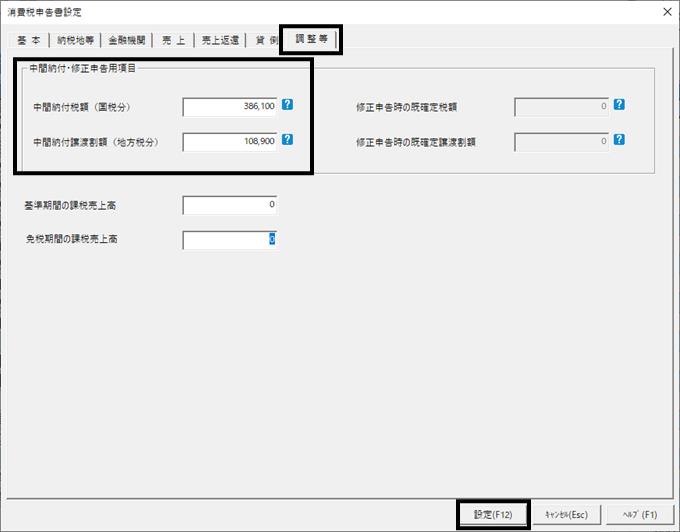Open the 貸倒 tab

pos(265,40)
